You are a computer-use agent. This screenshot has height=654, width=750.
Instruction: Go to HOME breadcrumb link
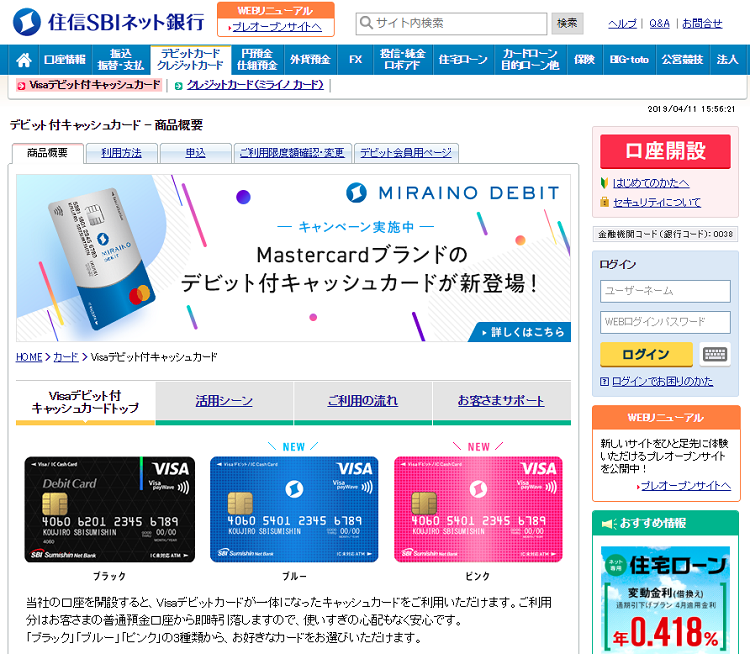29,357
